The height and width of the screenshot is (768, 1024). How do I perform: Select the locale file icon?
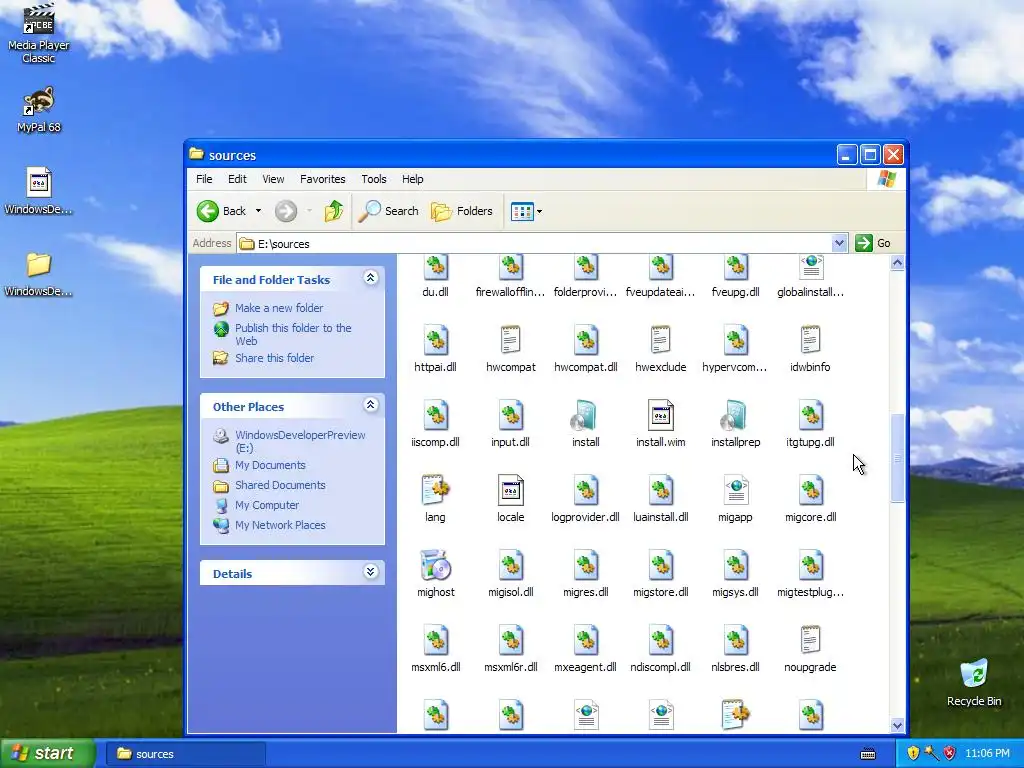pyautogui.click(x=511, y=490)
